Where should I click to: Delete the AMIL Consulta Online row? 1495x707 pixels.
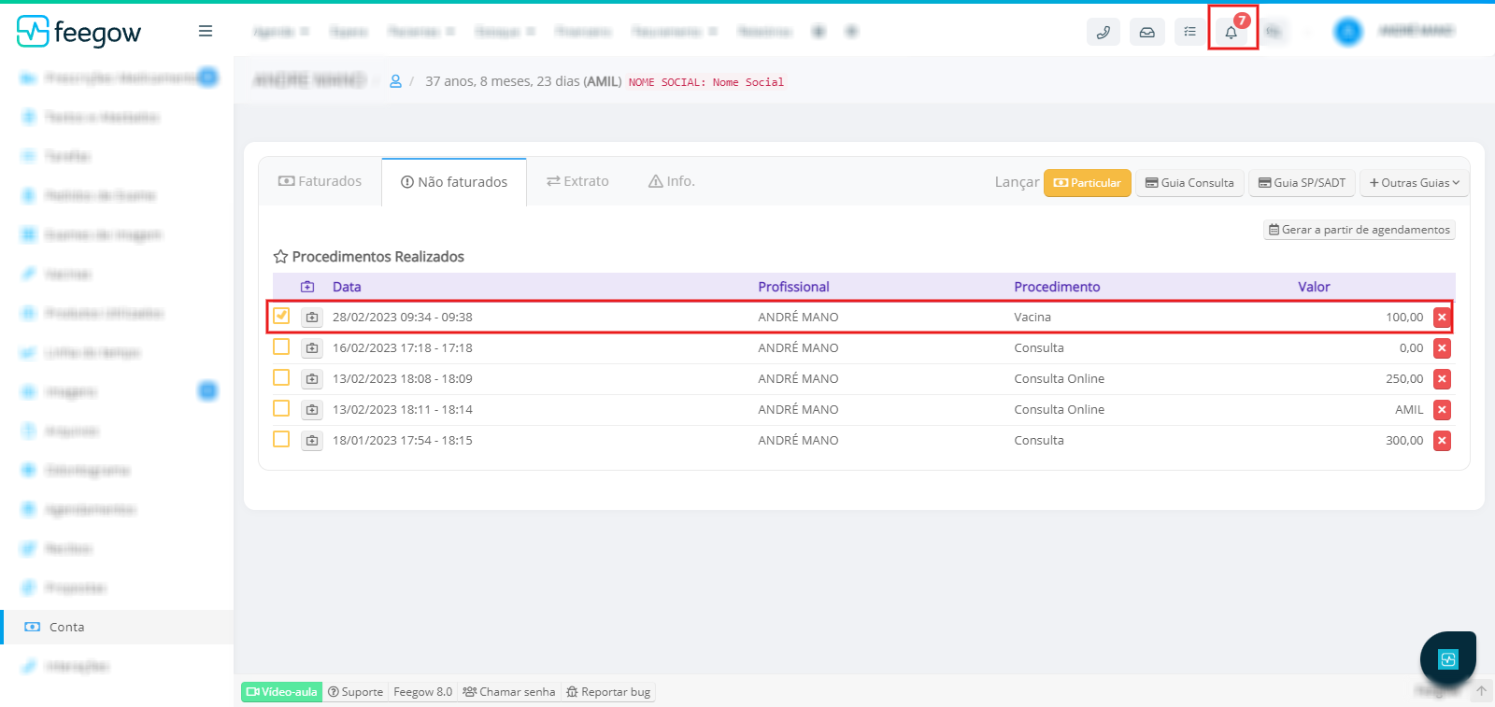pos(1442,409)
